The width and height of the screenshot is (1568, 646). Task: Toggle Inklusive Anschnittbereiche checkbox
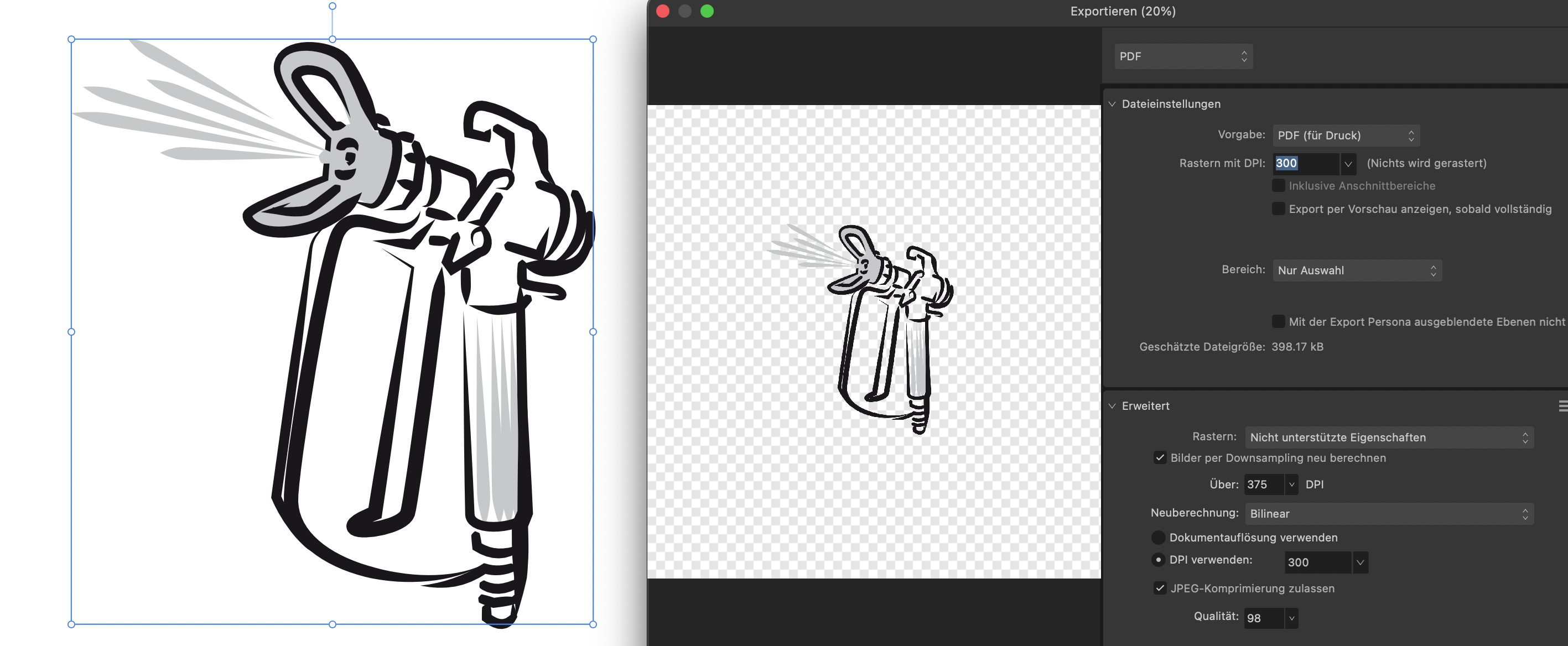[1278, 185]
